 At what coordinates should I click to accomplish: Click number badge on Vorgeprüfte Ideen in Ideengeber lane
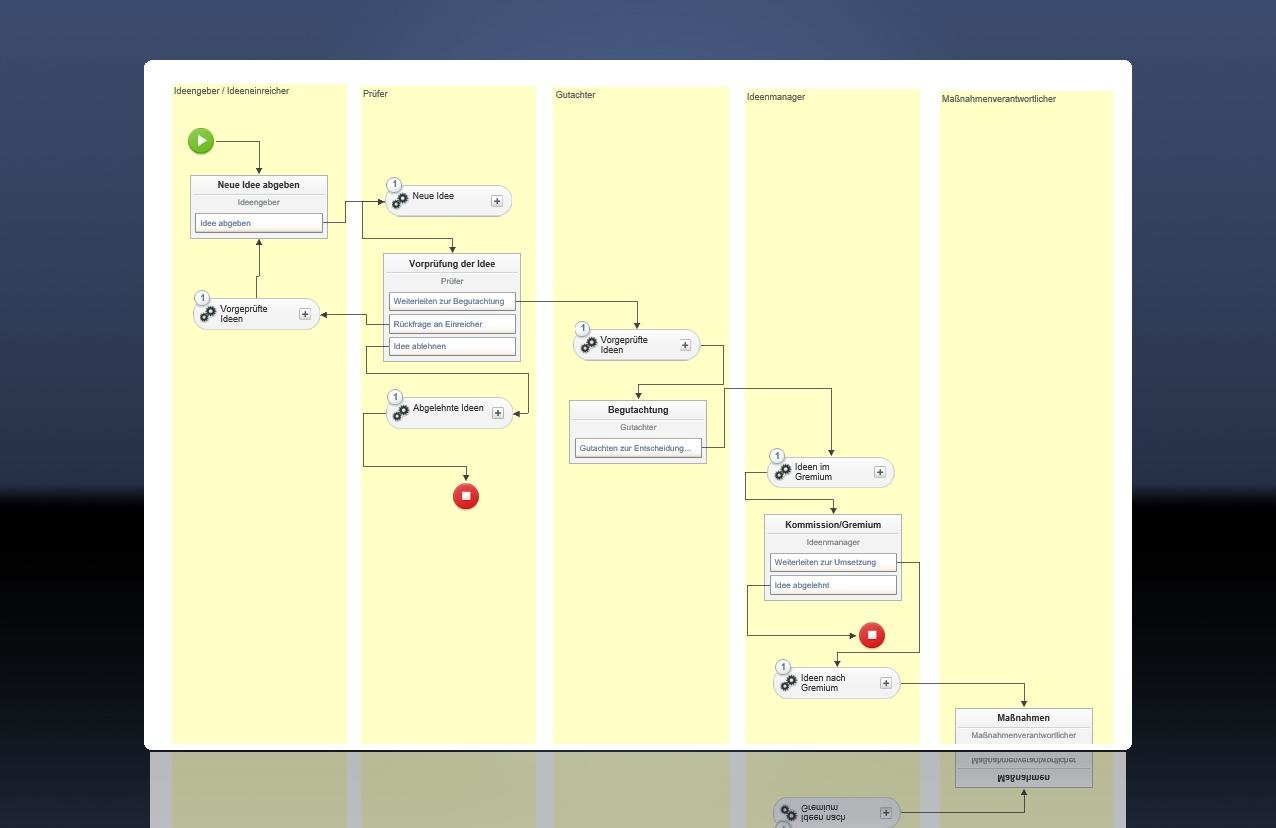pyautogui.click(x=202, y=298)
